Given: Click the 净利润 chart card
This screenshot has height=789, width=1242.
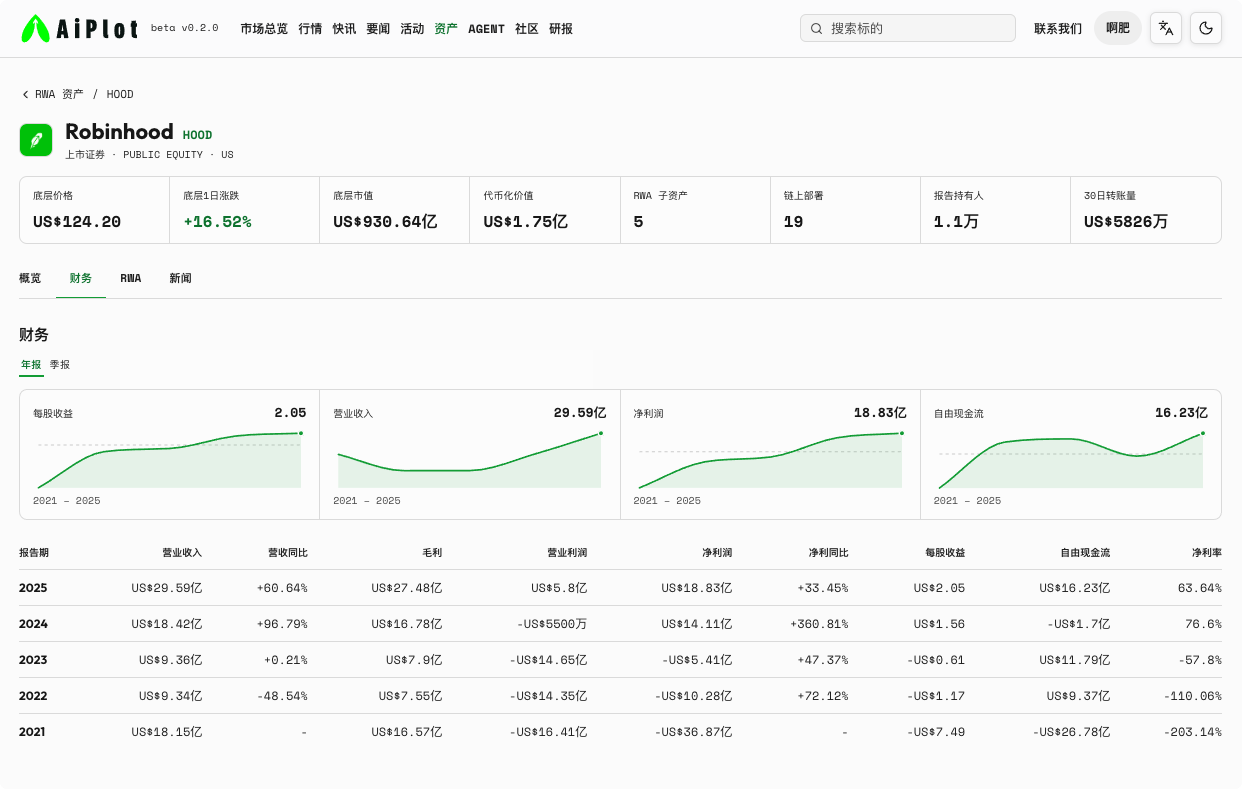Looking at the screenshot, I should (x=770, y=454).
